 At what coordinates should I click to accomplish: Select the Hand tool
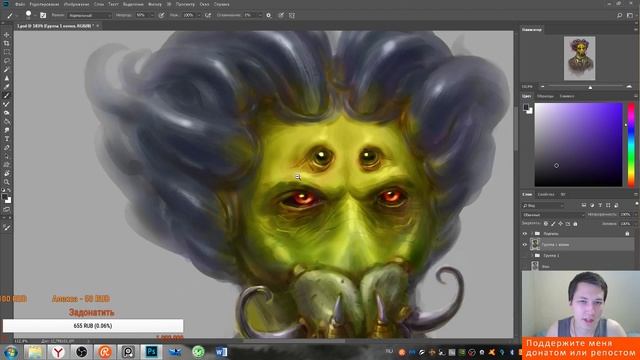coord(7,173)
